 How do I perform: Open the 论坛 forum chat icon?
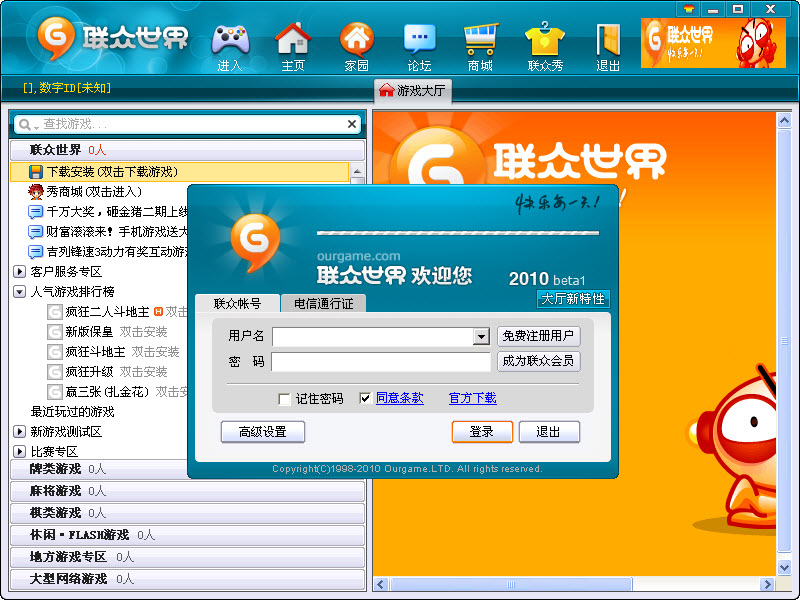pos(419,39)
